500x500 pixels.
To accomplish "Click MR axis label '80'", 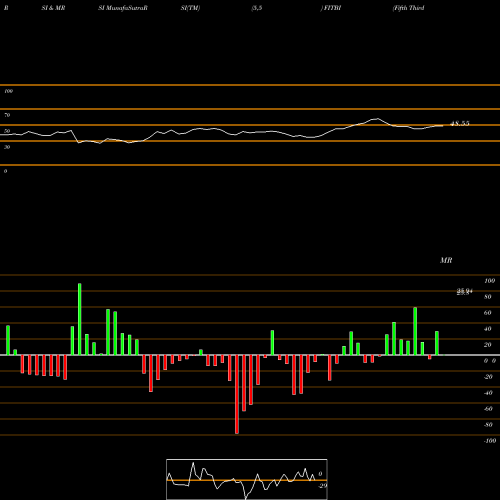I will coord(488,297).
